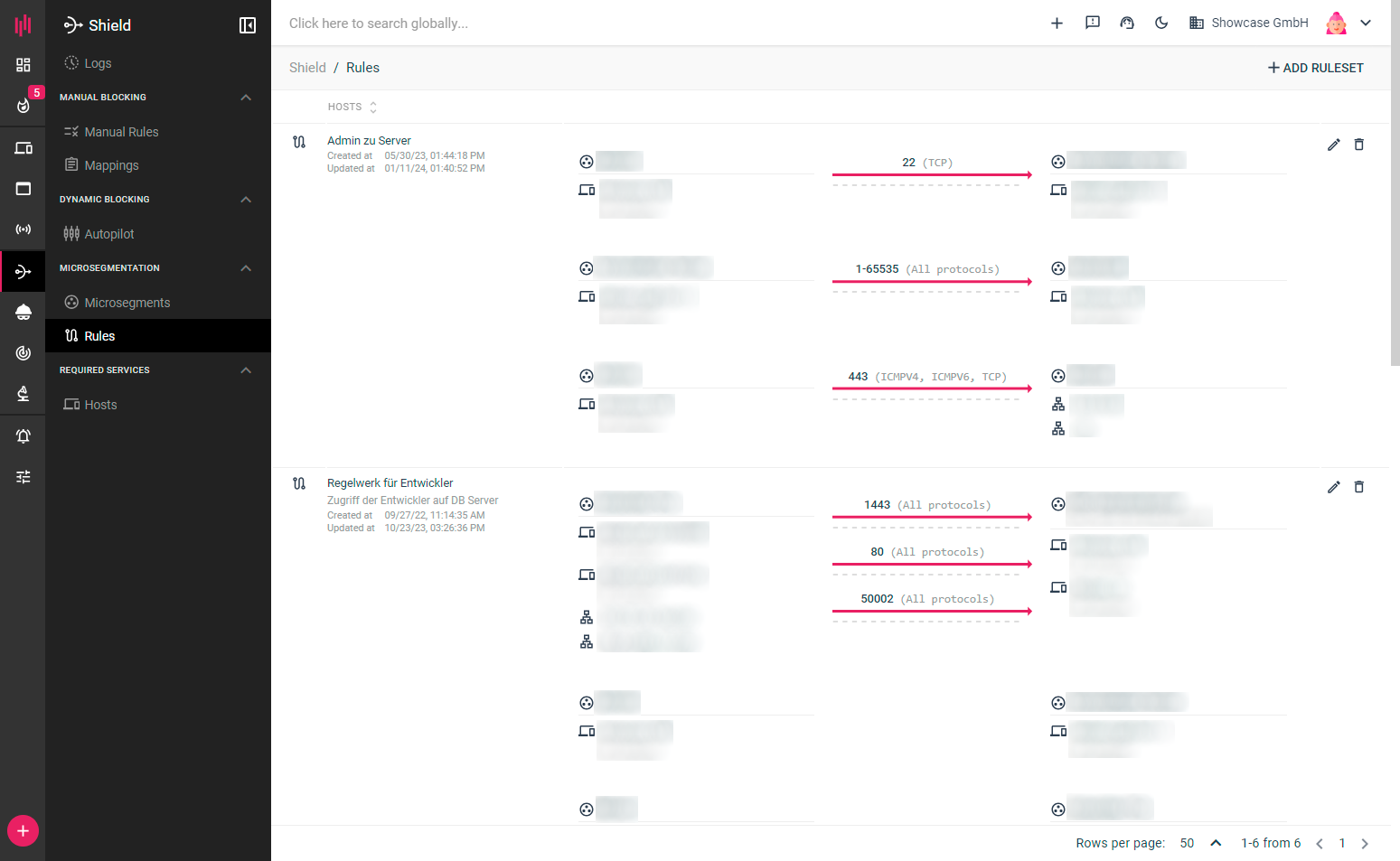1400x861 pixels.
Task: Open the rows per page dropdown
Action: pyautogui.click(x=1200, y=843)
